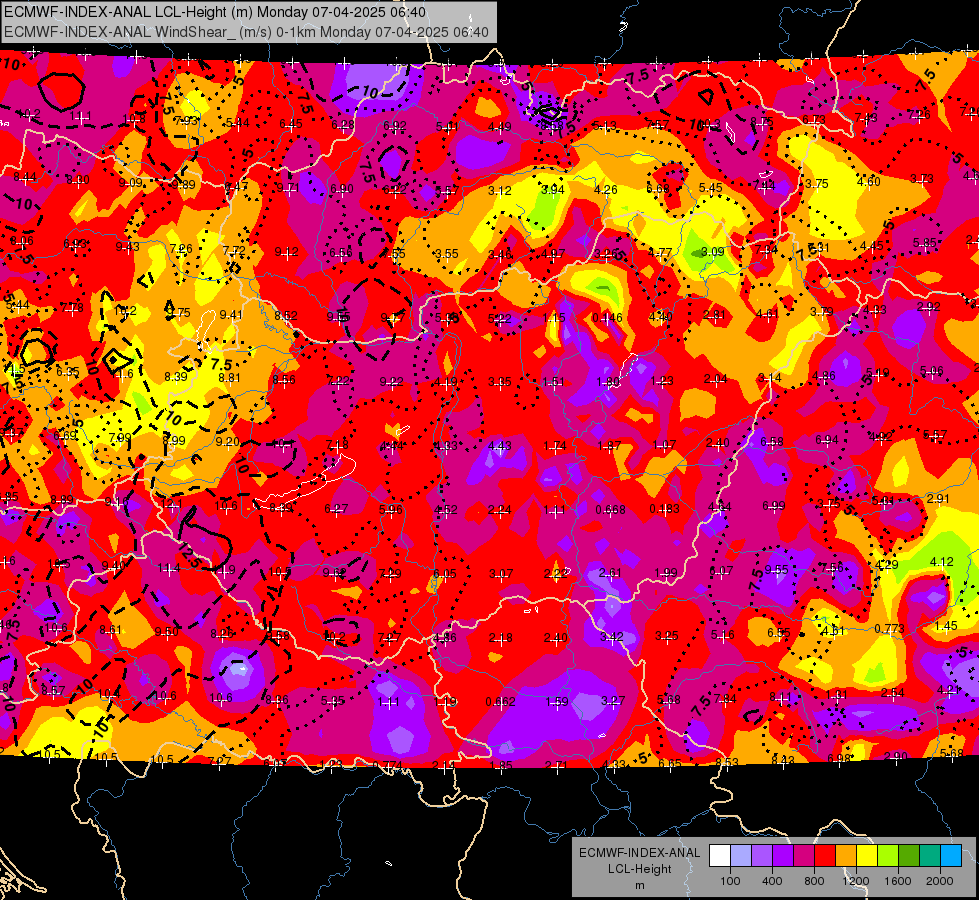The width and height of the screenshot is (979, 900).
Task: Click the grid value '1.45'
Action: click(946, 626)
